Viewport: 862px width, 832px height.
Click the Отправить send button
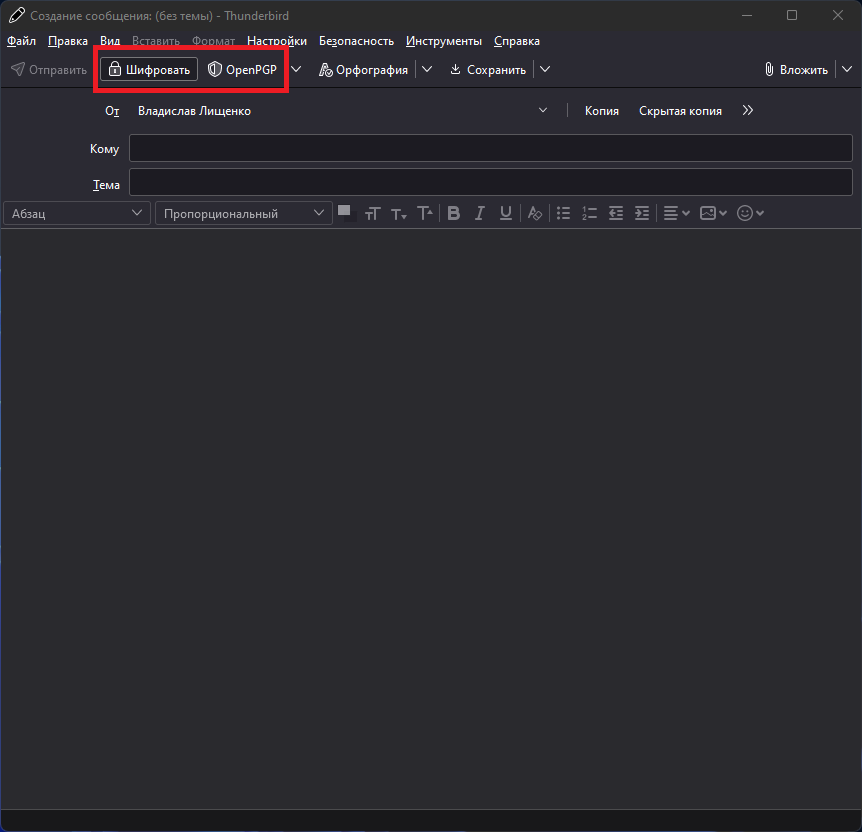[x=49, y=70]
